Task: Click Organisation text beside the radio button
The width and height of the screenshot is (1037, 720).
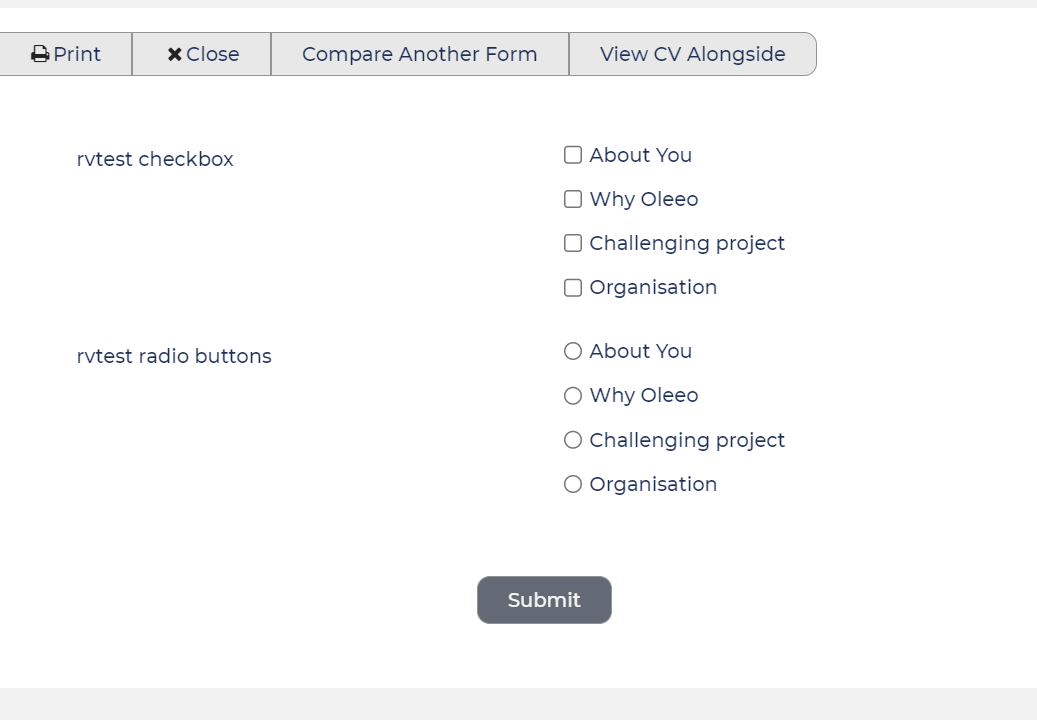Action: point(653,485)
